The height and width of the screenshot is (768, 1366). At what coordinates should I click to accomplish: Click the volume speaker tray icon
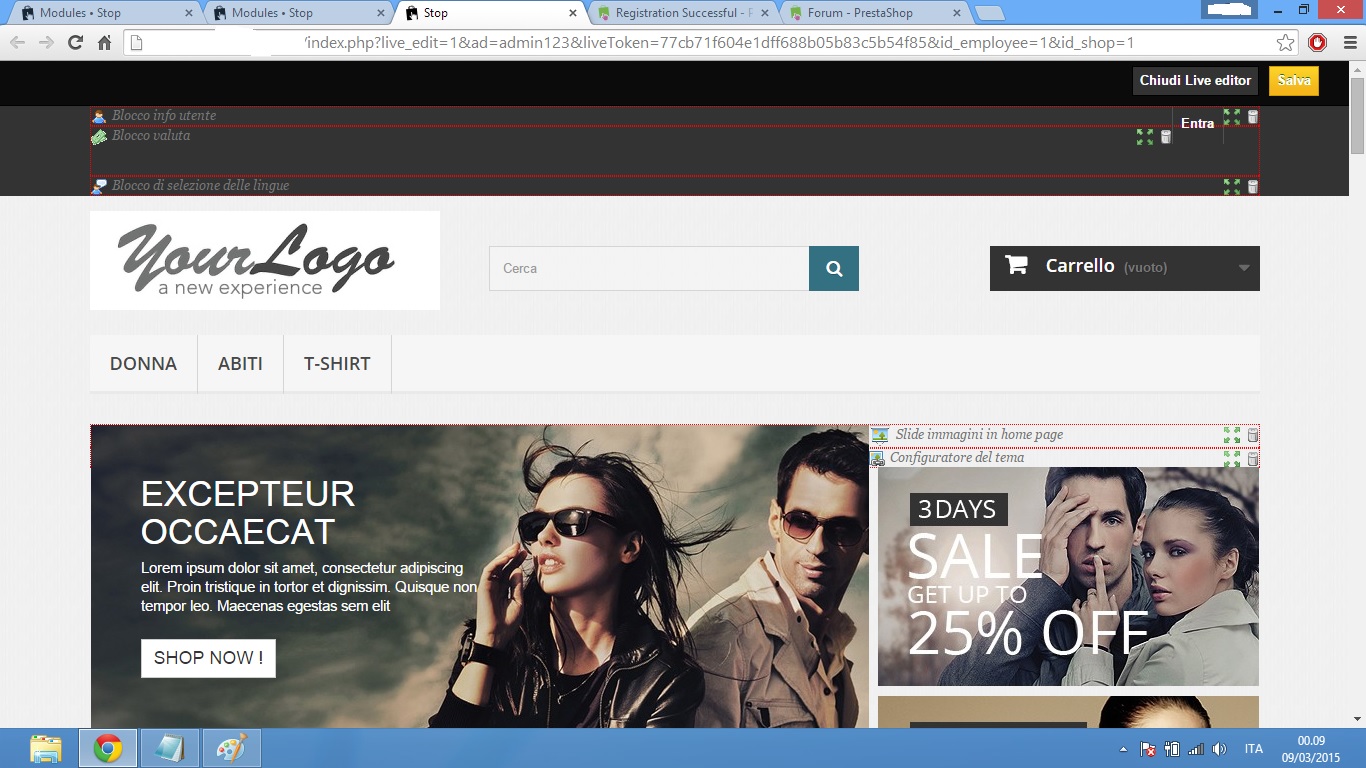[x=1219, y=749]
